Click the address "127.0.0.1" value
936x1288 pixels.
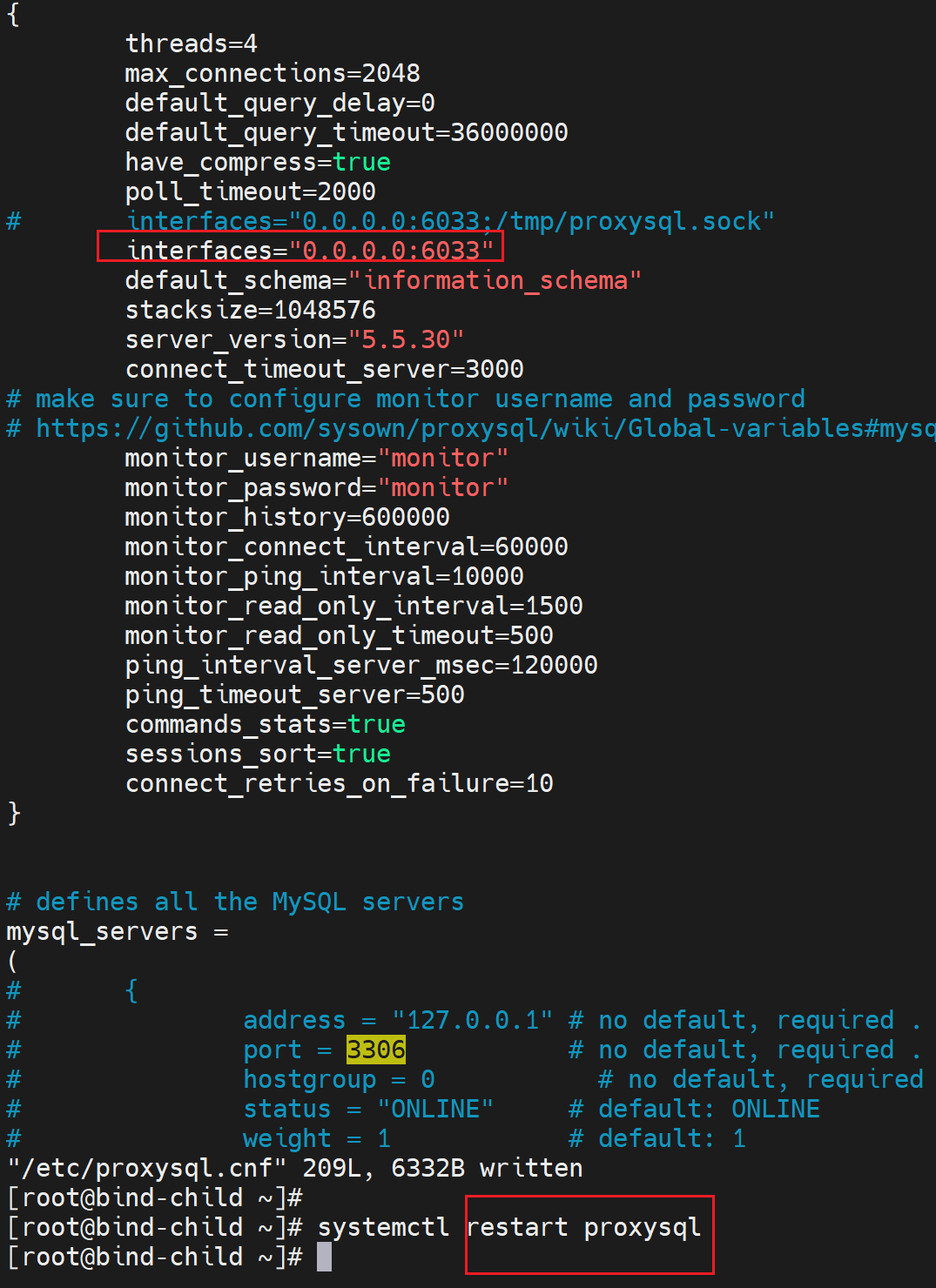click(472, 1020)
